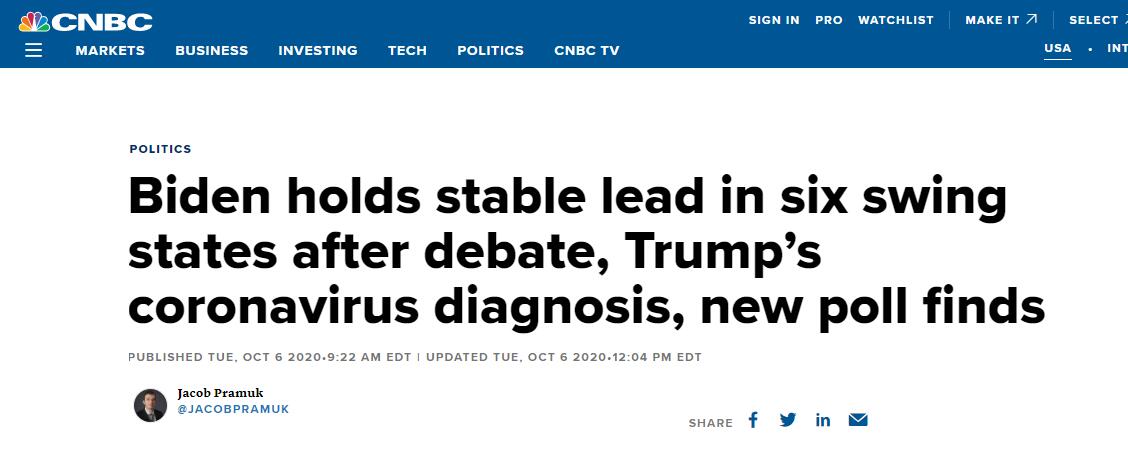Click the Politics category label above headline
Image resolution: width=1128 pixels, height=471 pixels.
[x=160, y=149]
